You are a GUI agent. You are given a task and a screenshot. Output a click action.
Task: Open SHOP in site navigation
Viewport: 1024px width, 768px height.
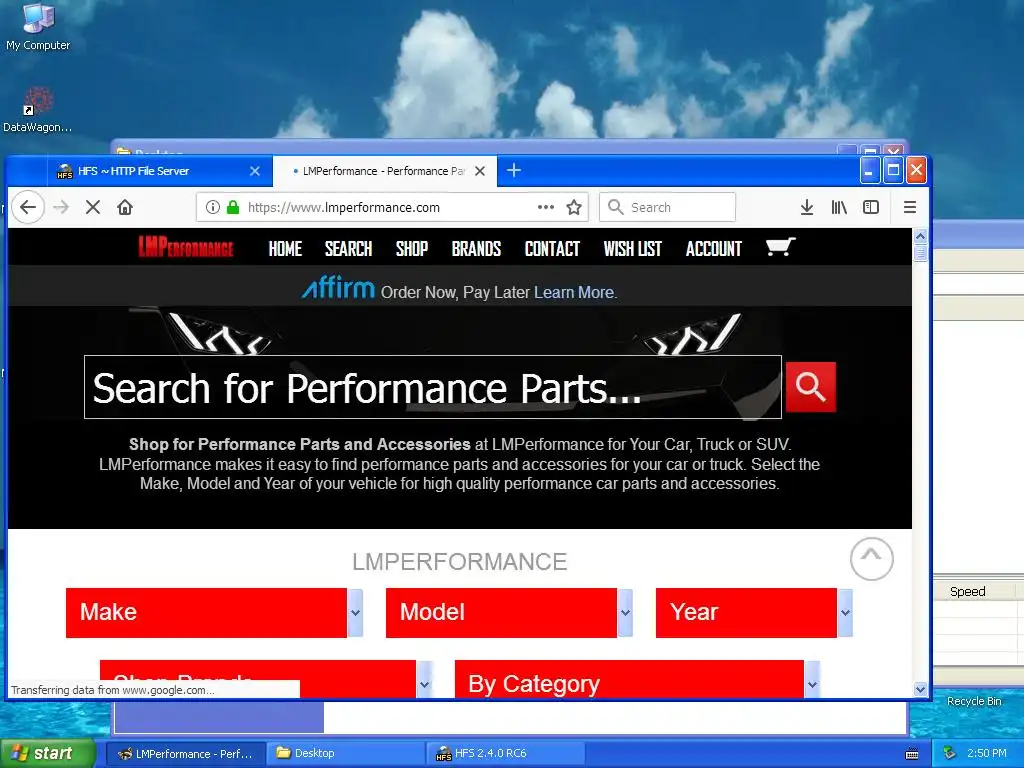click(x=411, y=249)
